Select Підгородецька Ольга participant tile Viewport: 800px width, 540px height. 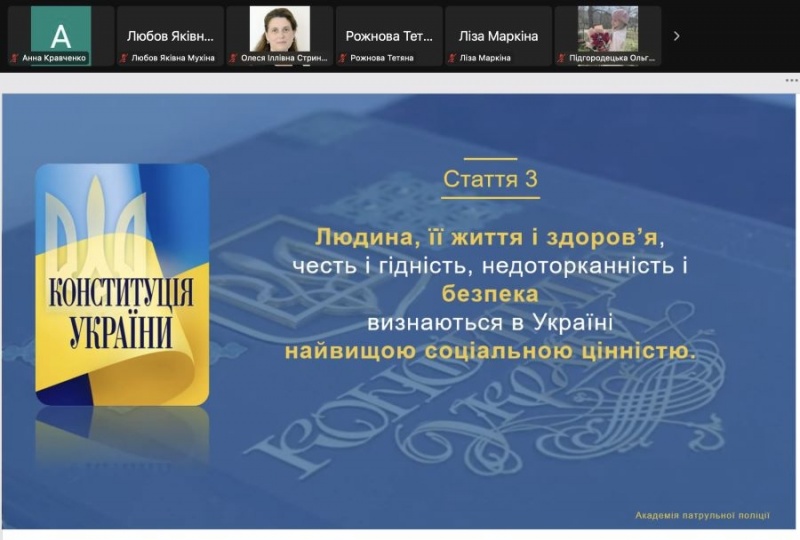608,36
